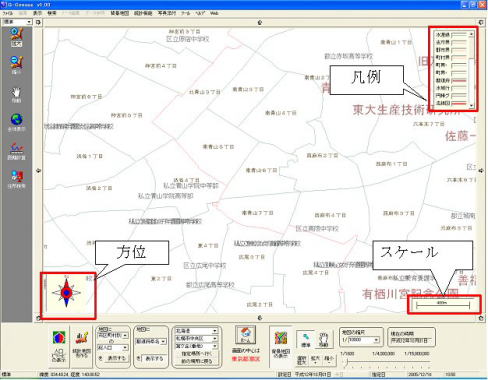Image resolution: width=488 pixels, height=380 pixels.
Task: Click the colorful background map display icon
Action: (x=281, y=338)
